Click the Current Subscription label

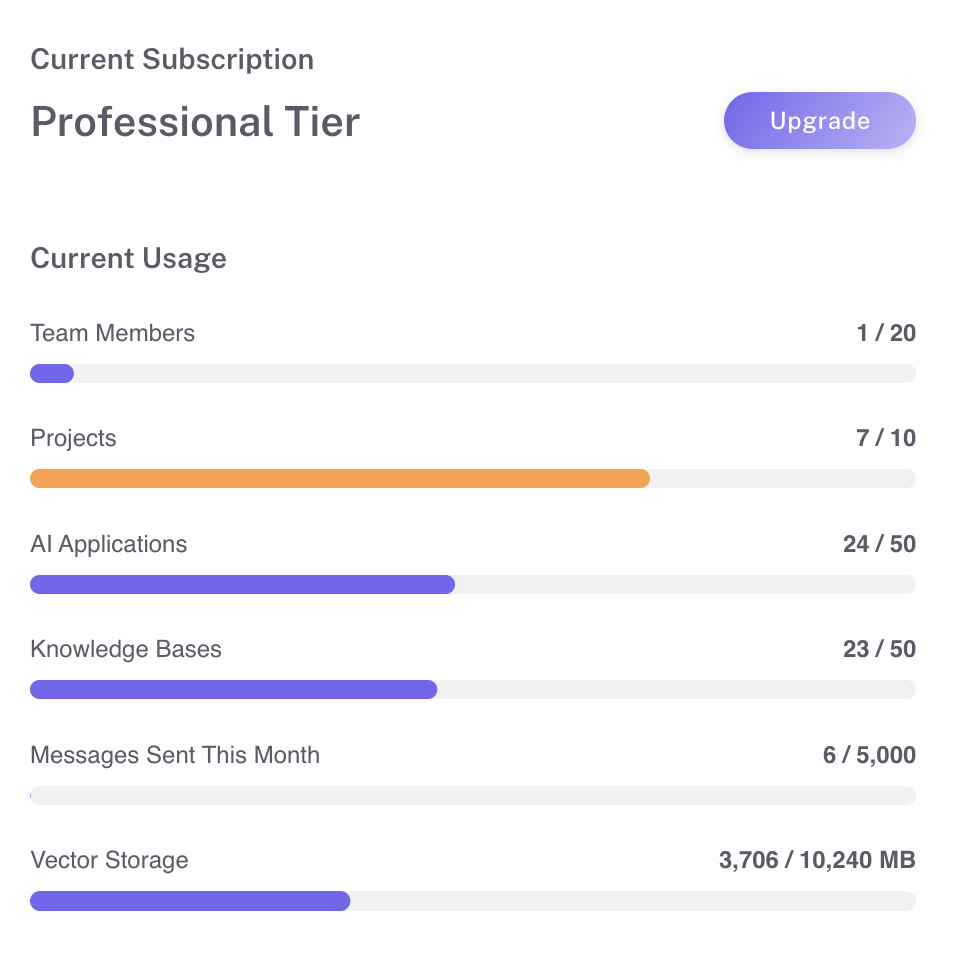tap(172, 59)
